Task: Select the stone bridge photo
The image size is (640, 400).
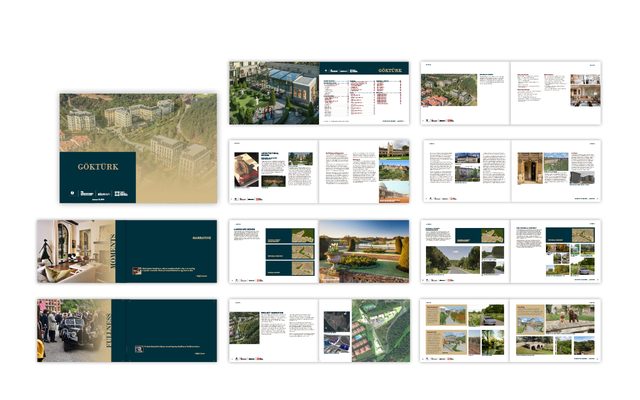Action: click(x=534, y=346)
